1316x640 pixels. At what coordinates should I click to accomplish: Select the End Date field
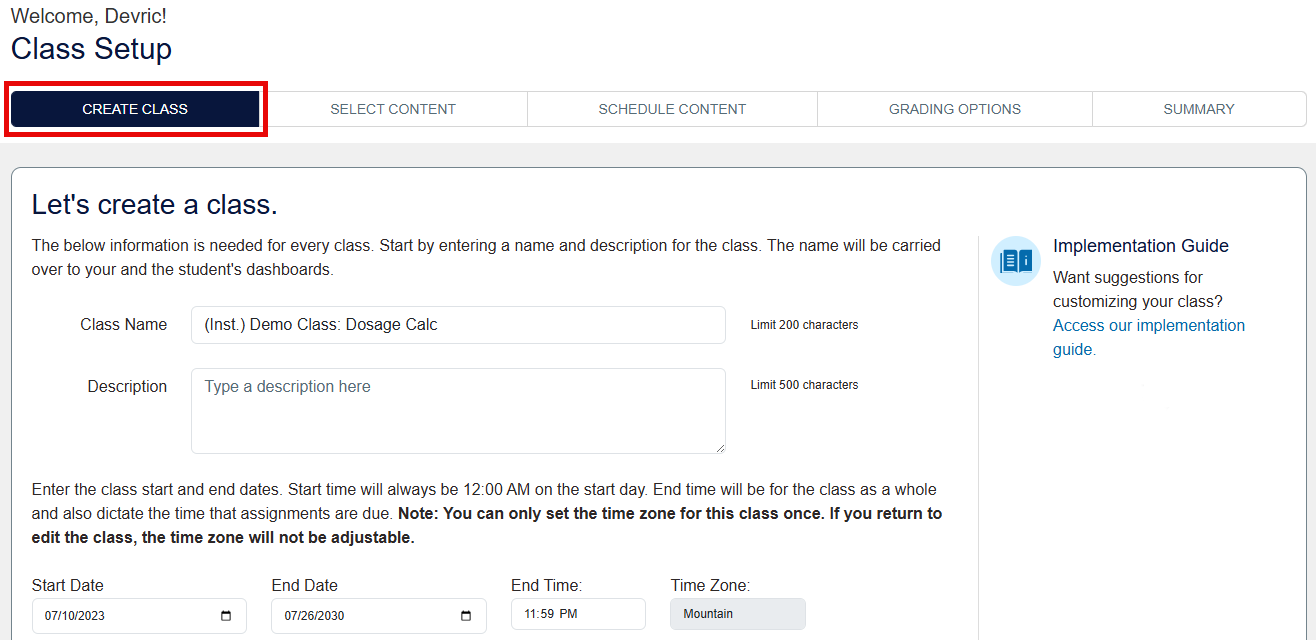click(360, 616)
